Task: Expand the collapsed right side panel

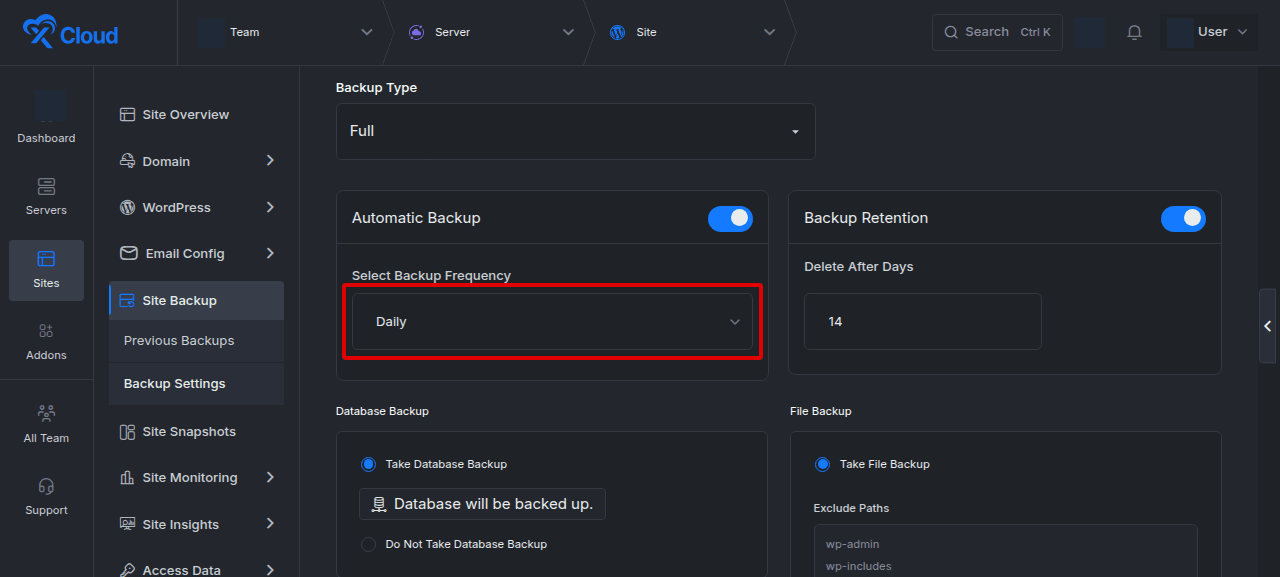Action: click(1268, 326)
